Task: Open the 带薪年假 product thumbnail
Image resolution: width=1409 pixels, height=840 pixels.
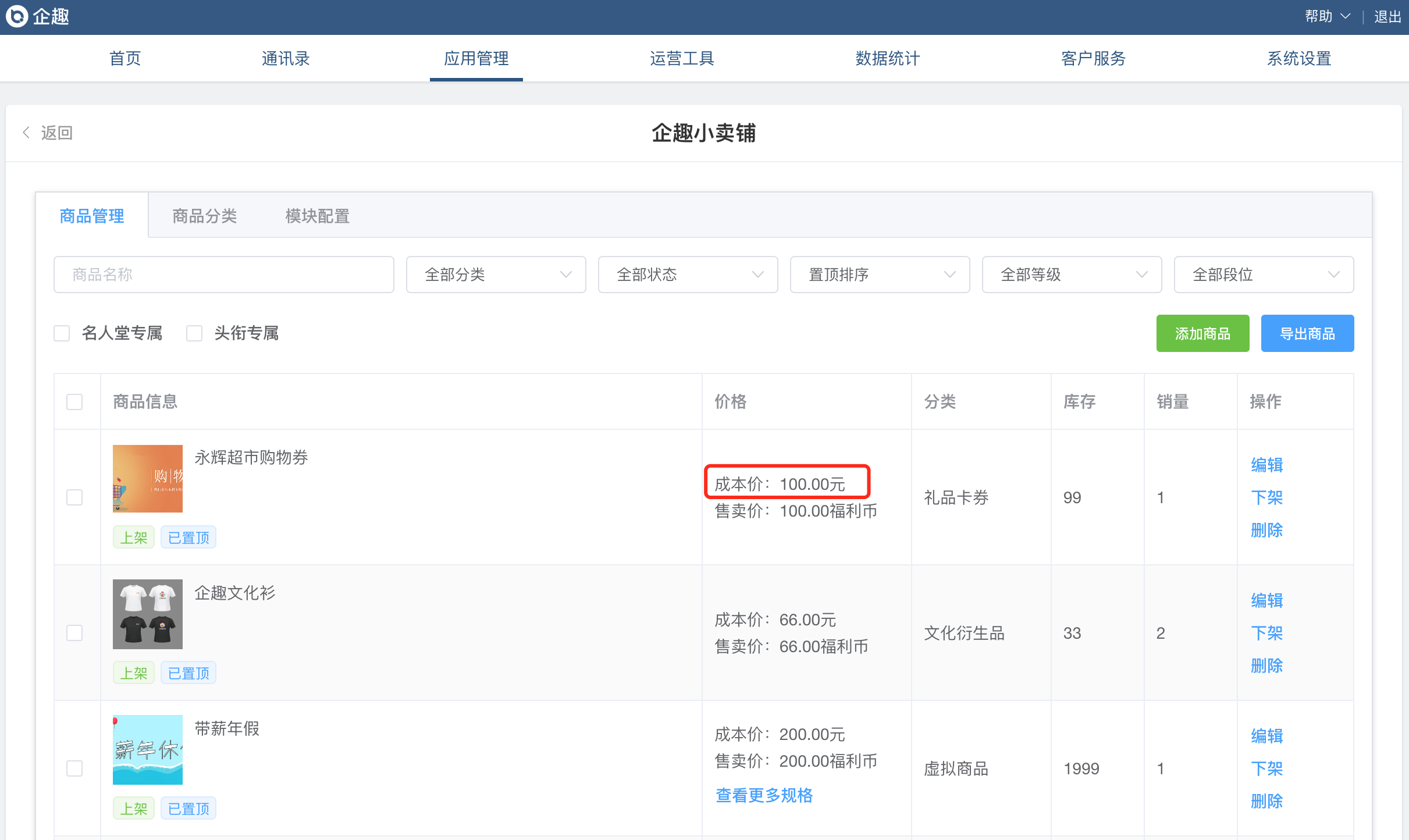Action: click(147, 749)
